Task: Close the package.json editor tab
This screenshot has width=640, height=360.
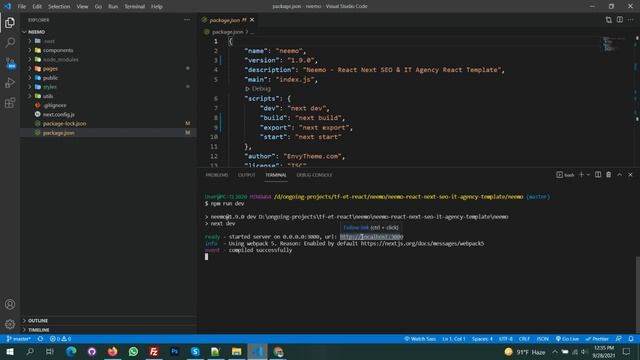Action: click(252, 20)
